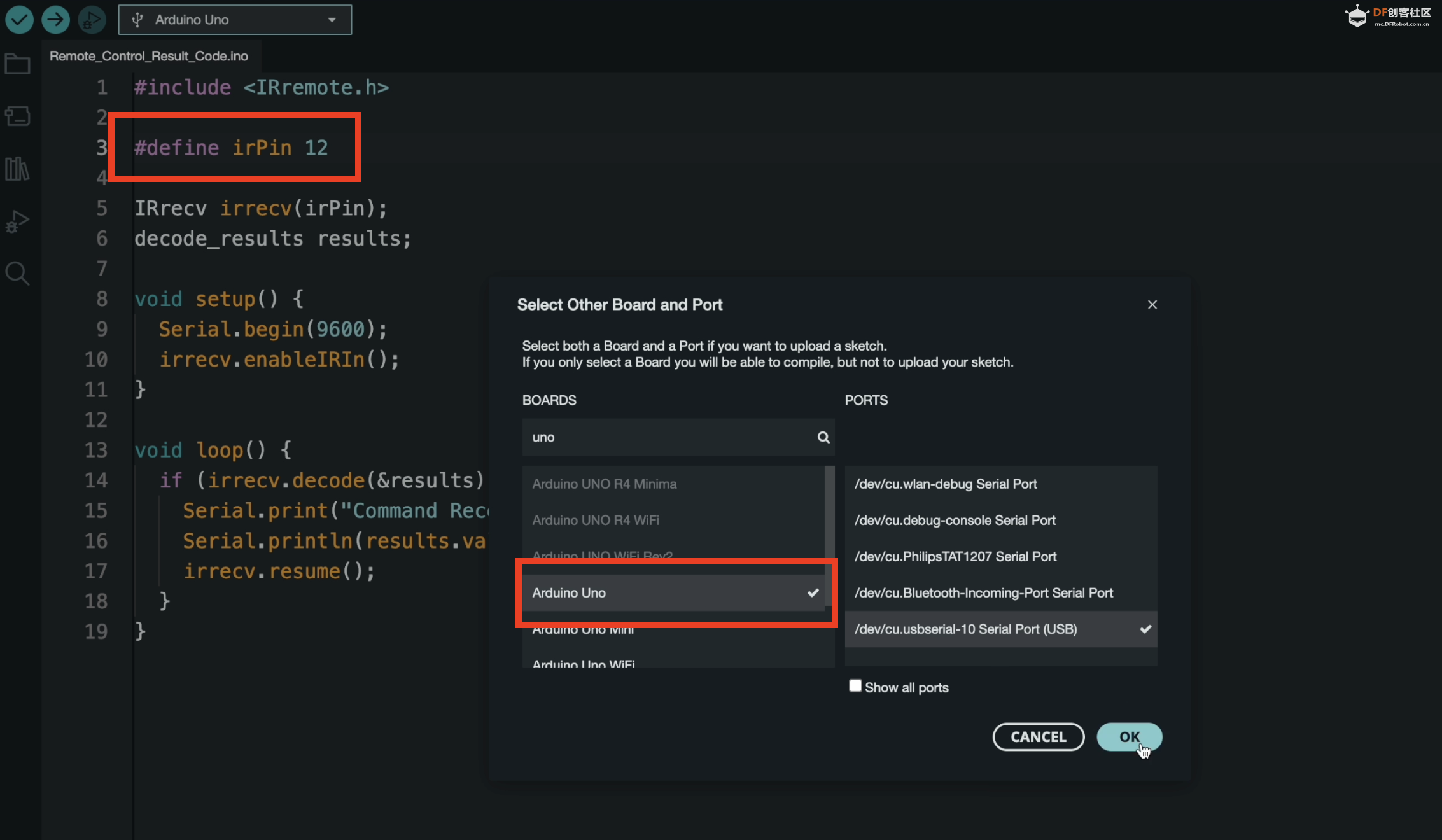Click the decode_results results; line
Viewport: 1442px width, 840px height.
(273, 239)
